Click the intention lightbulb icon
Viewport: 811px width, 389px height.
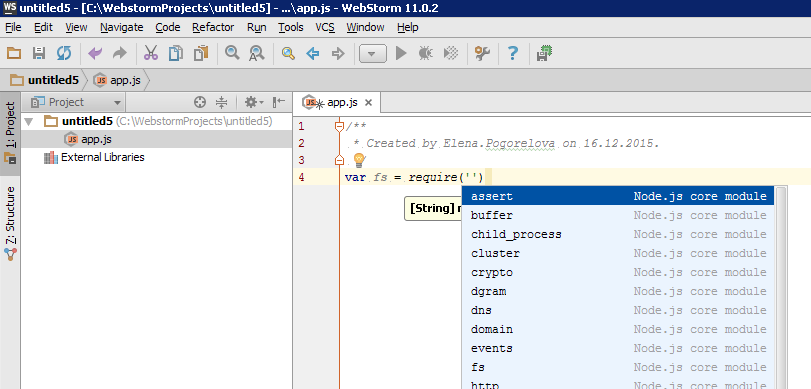(359, 160)
